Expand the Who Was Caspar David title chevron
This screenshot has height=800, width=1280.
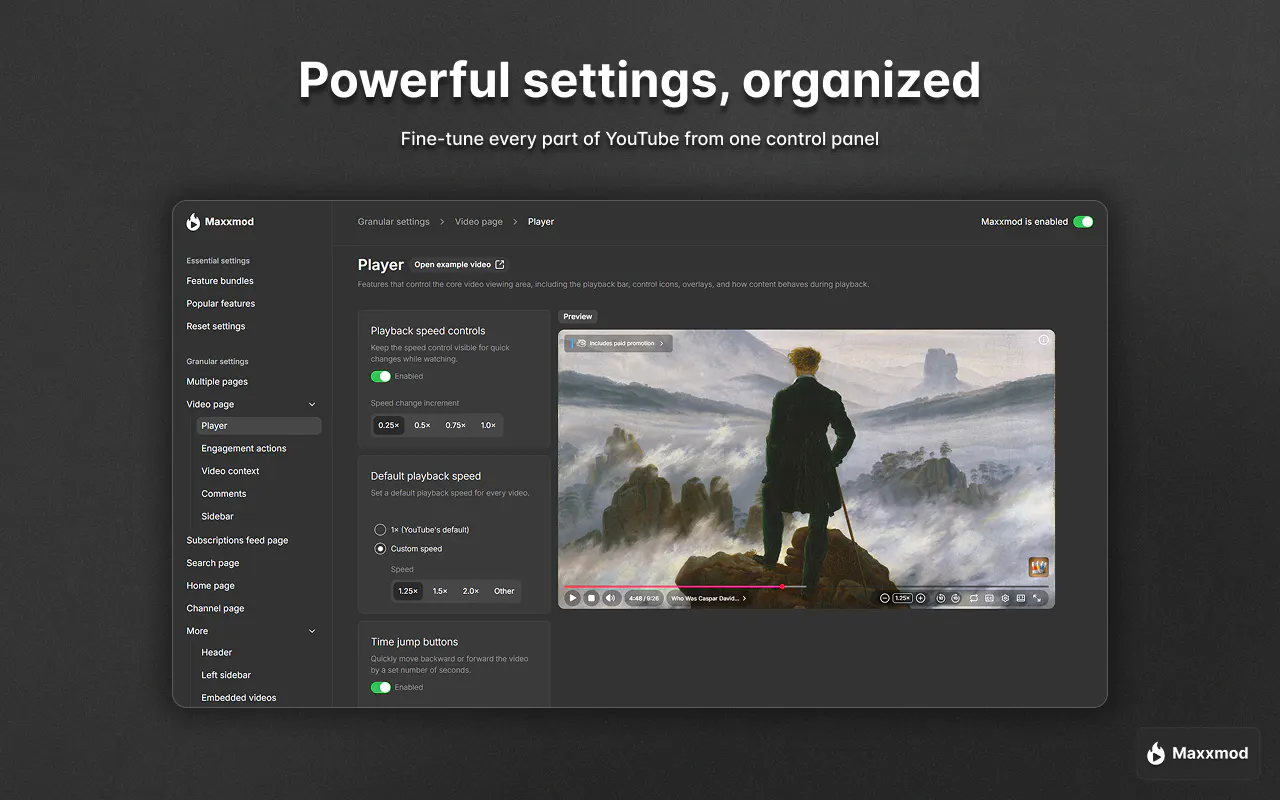click(745, 598)
